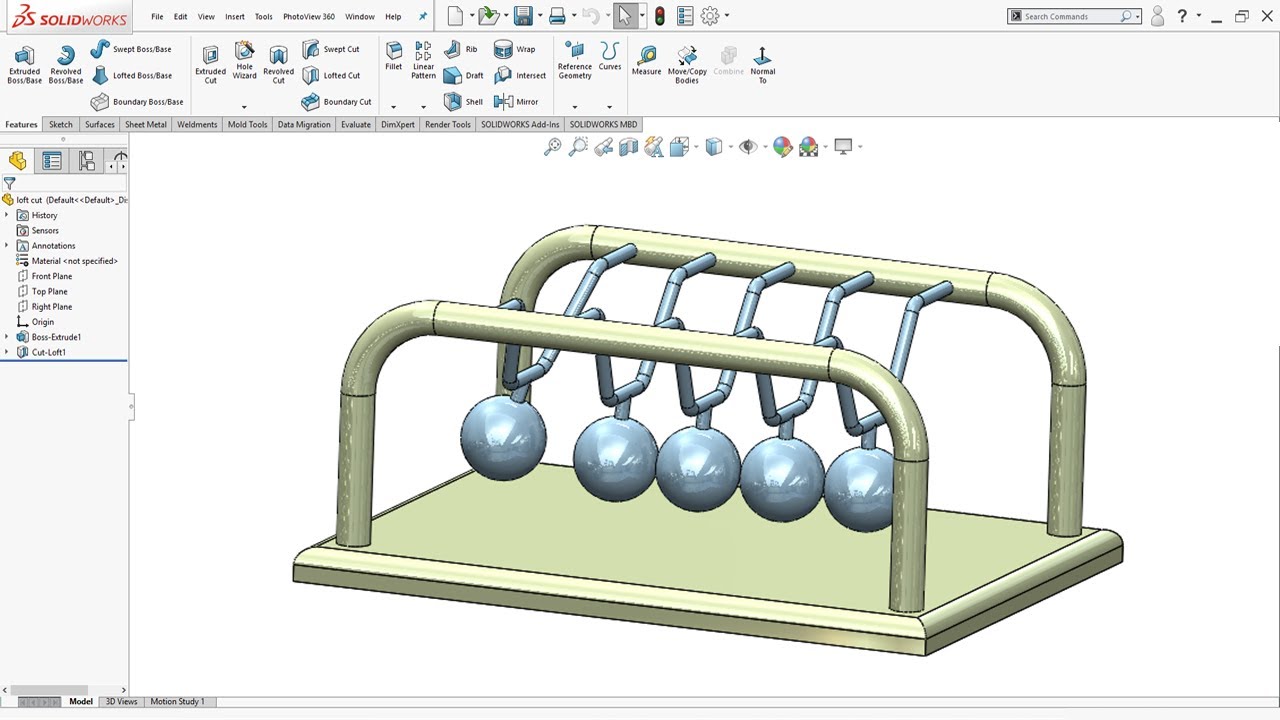Select the Boundary Cut tool
The width and height of the screenshot is (1280, 720).
(337, 102)
